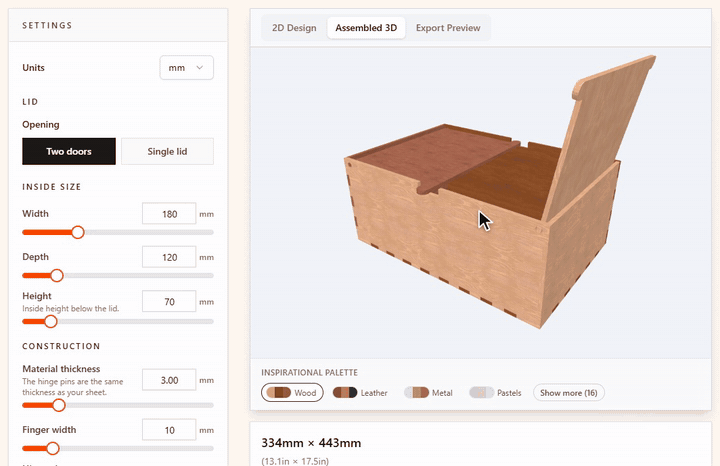Click the 3D box model preview
The width and height of the screenshot is (720, 466).
point(481,203)
